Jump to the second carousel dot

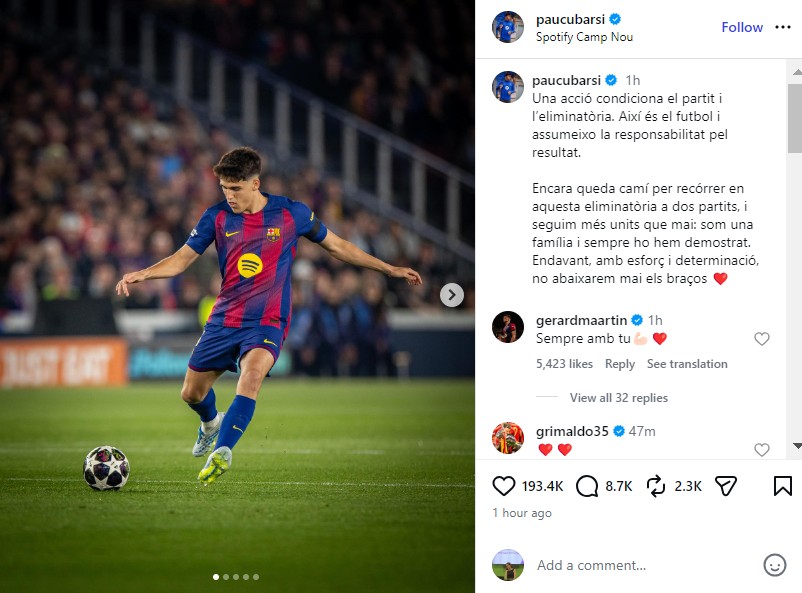coord(225,577)
